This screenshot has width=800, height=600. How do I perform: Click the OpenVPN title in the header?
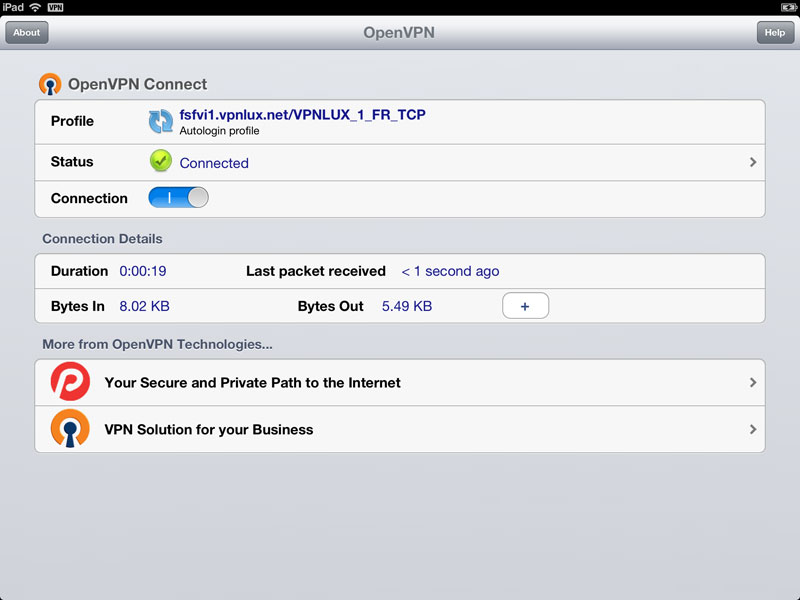pos(399,33)
